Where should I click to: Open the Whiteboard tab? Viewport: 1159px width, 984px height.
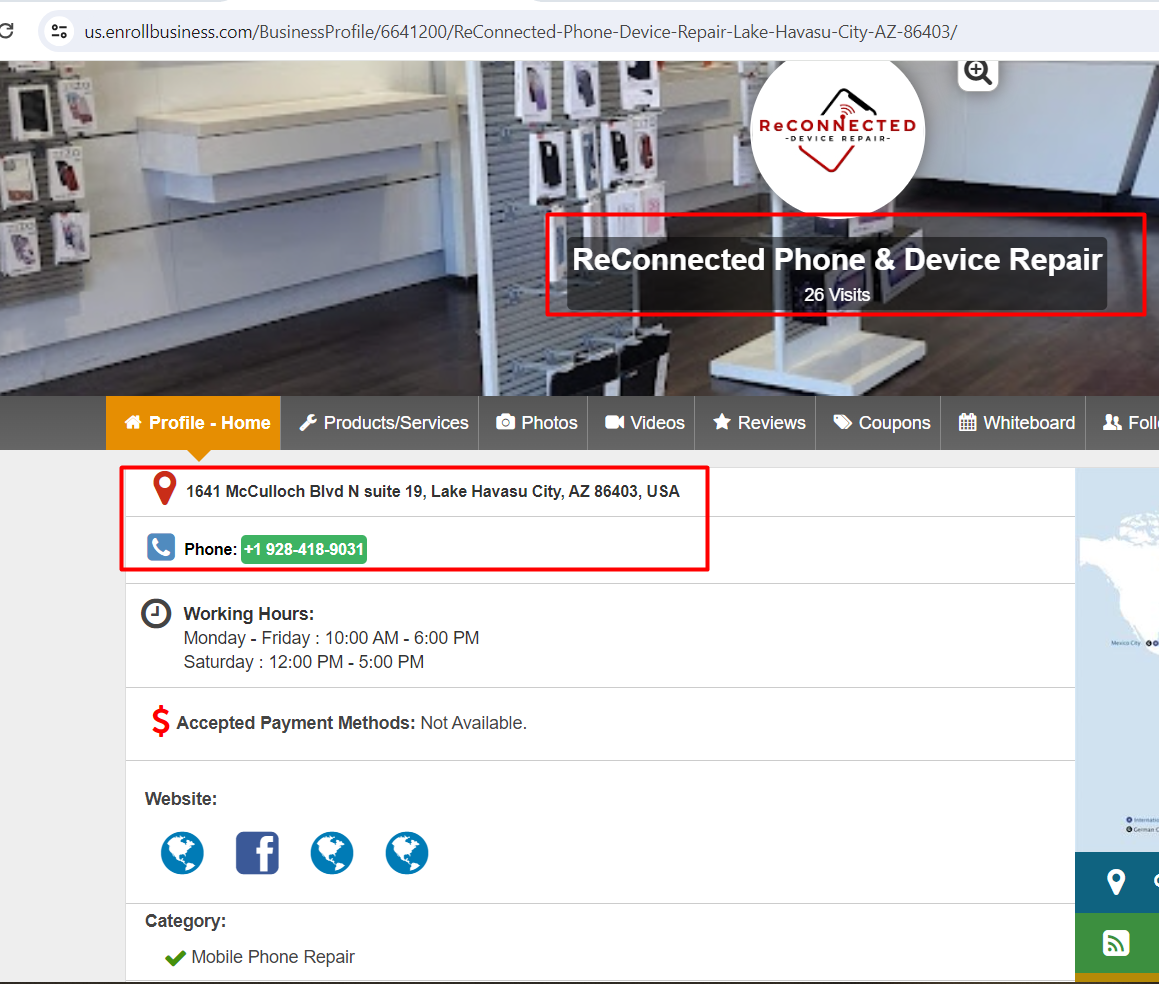(x=1016, y=423)
